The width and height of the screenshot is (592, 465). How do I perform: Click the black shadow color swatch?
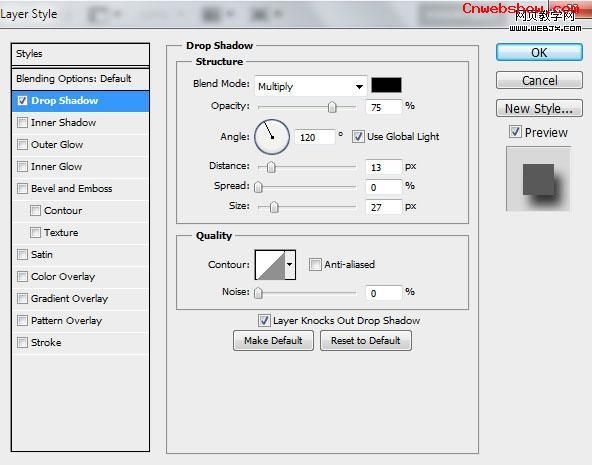click(386, 85)
